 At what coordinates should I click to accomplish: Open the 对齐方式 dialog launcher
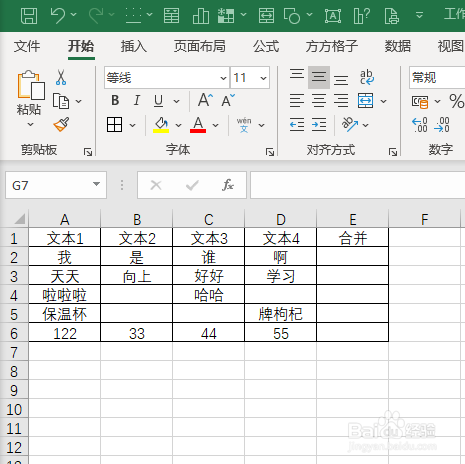coord(393,152)
